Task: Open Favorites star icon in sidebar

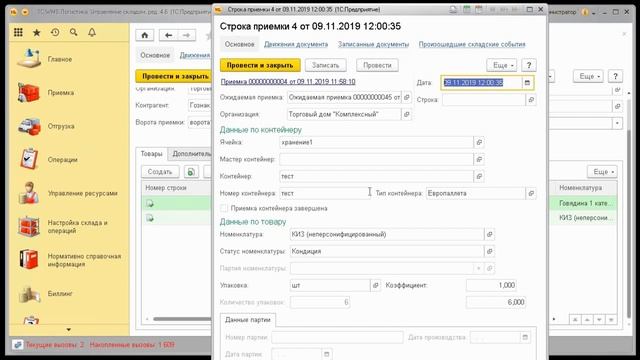Action: (36, 32)
